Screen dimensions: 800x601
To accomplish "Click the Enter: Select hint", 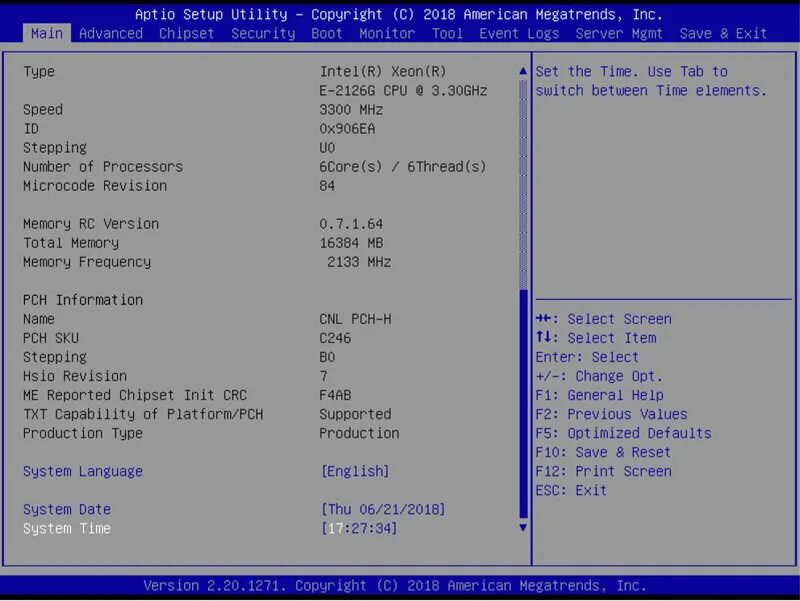I will coord(587,357).
